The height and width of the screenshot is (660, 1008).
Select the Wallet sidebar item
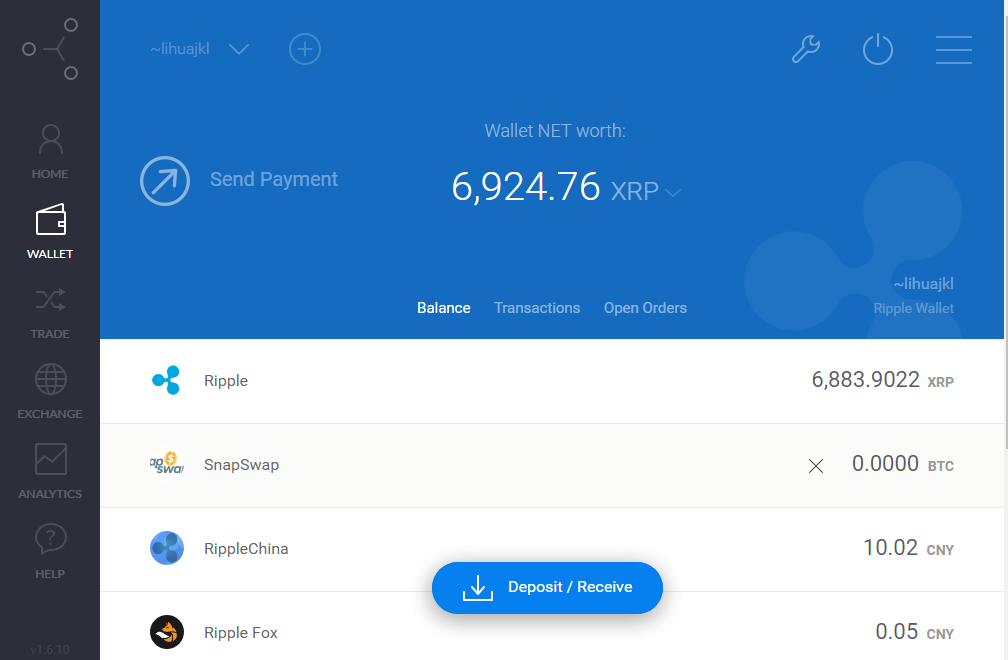[x=50, y=231]
